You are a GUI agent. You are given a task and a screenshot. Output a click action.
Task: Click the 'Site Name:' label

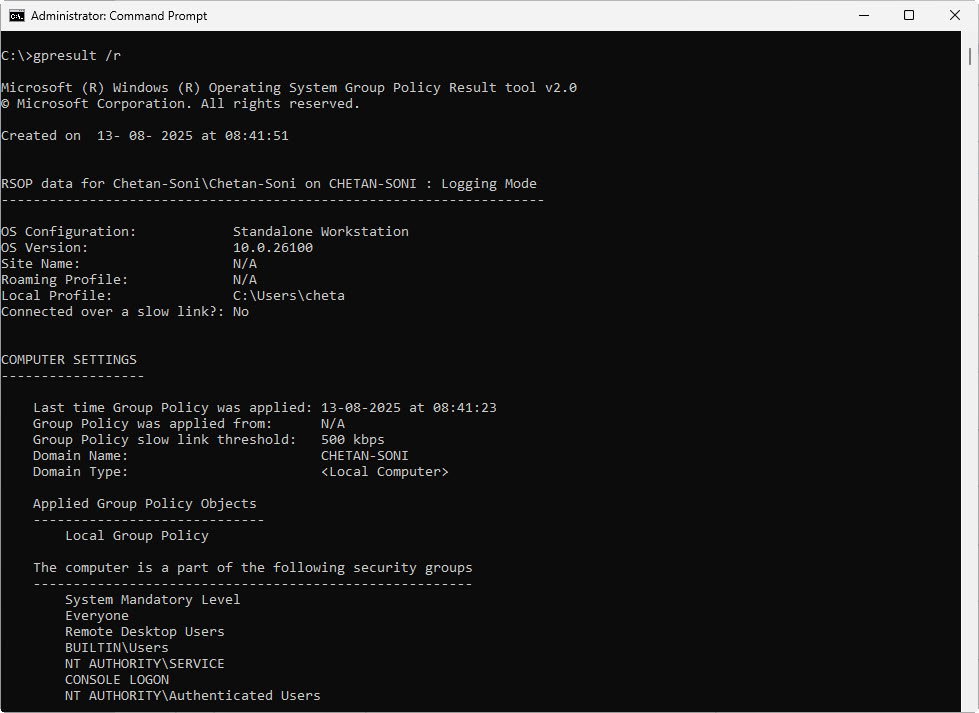41,263
